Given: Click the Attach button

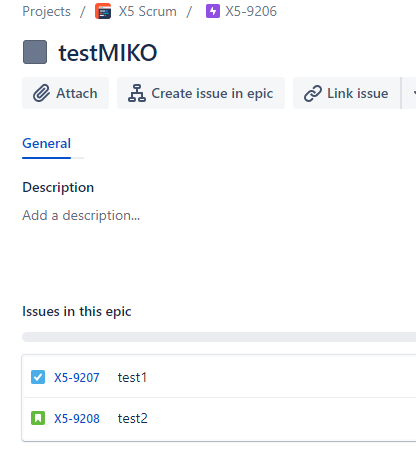Looking at the screenshot, I should tap(65, 93).
